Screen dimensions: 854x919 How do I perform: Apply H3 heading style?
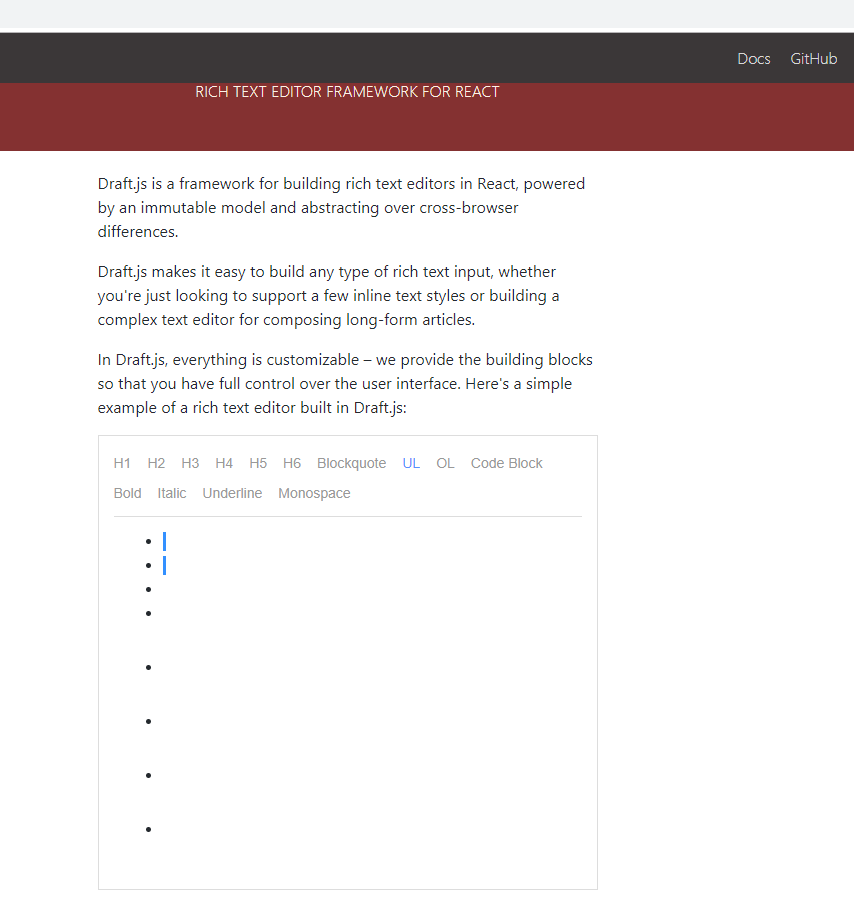point(190,463)
